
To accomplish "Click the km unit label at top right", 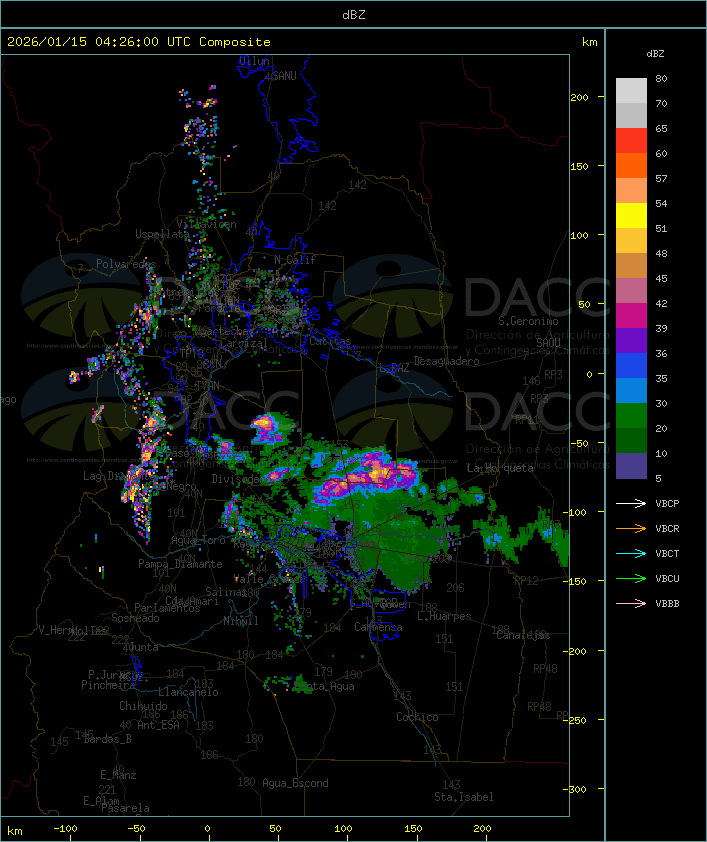I will click(x=589, y=42).
